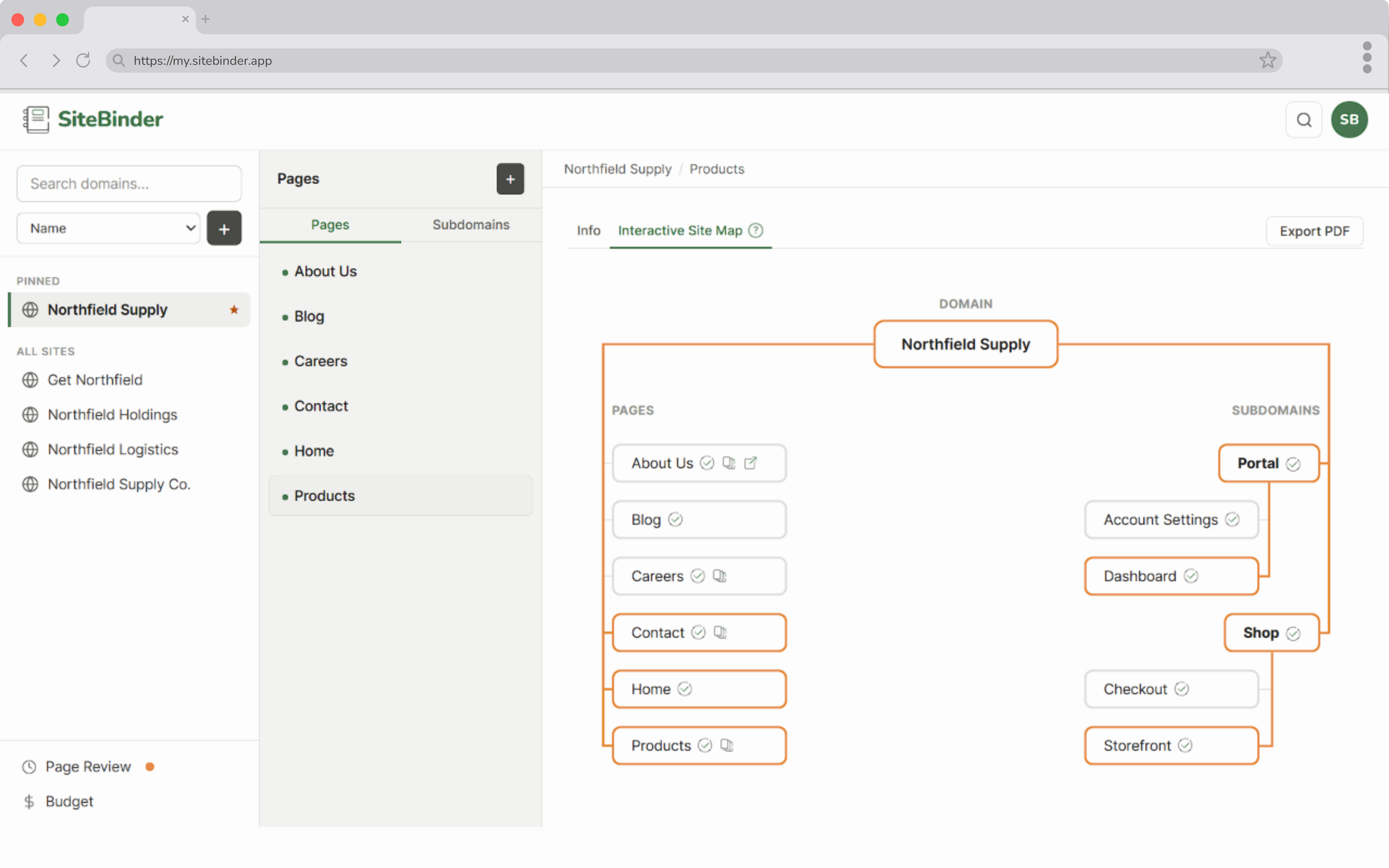1389x868 pixels.
Task: Click the Dashboard node in site map
Action: click(x=1171, y=576)
